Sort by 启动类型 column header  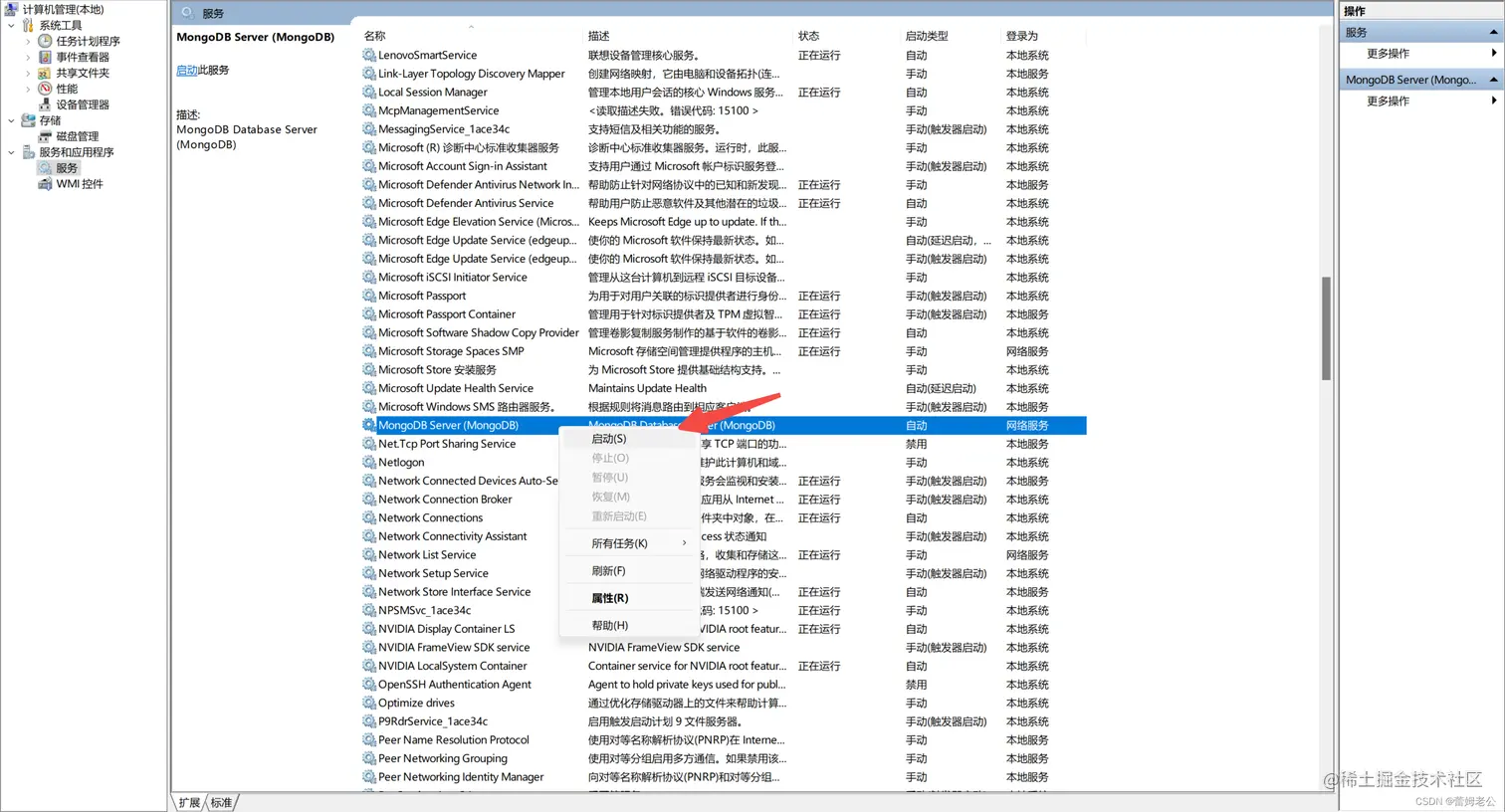point(952,36)
